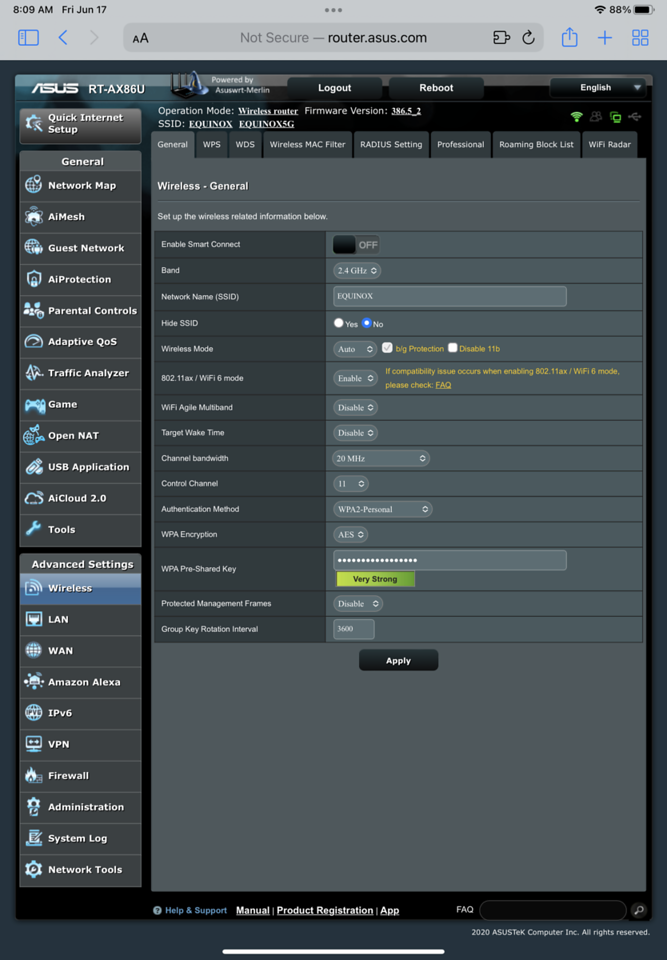Open AiProtection page

tap(80, 279)
